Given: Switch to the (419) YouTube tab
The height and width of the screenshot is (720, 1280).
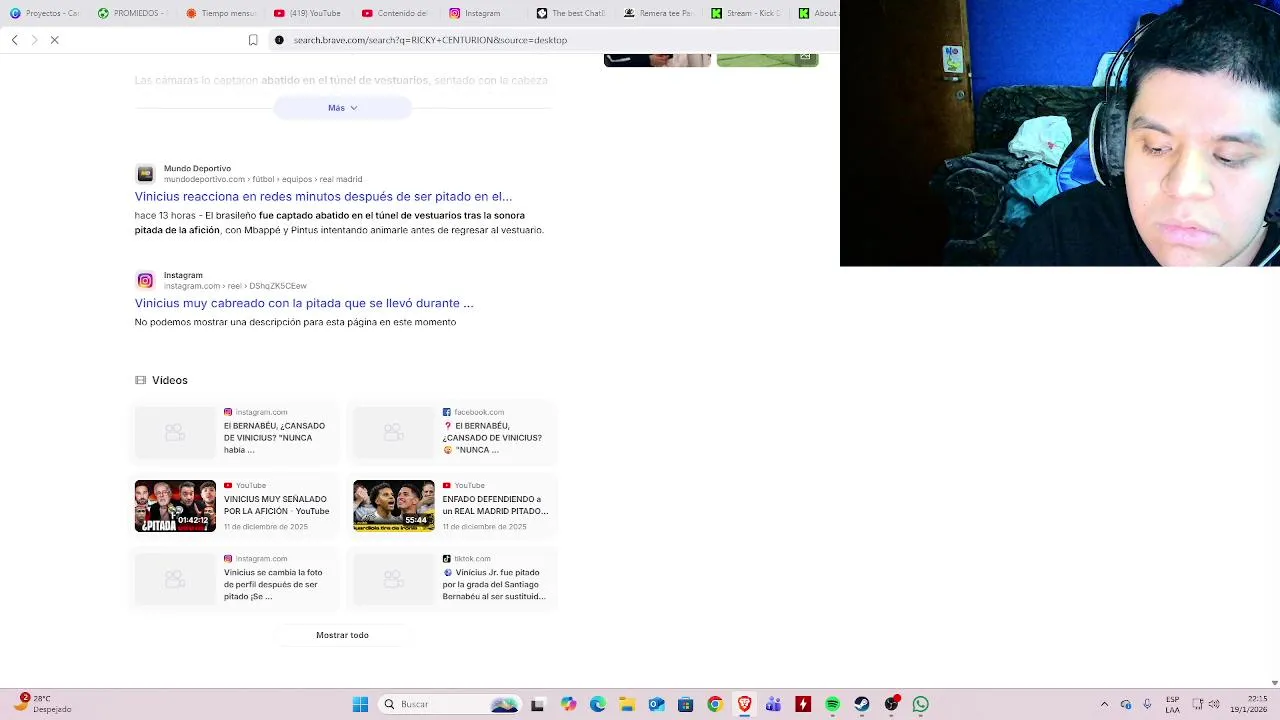Looking at the screenshot, I should [308, 13].
